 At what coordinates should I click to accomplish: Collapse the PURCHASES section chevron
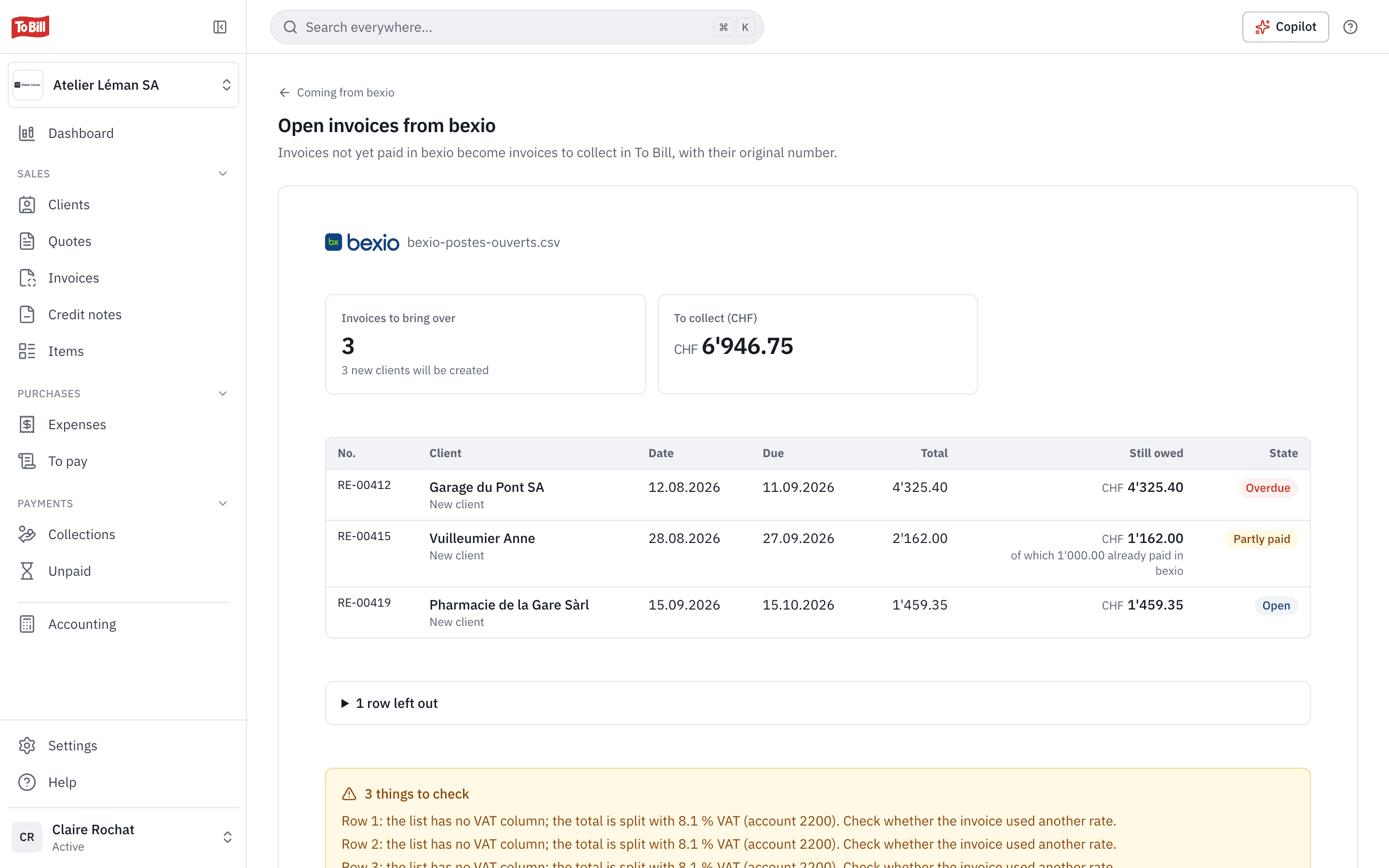point(223,393)
